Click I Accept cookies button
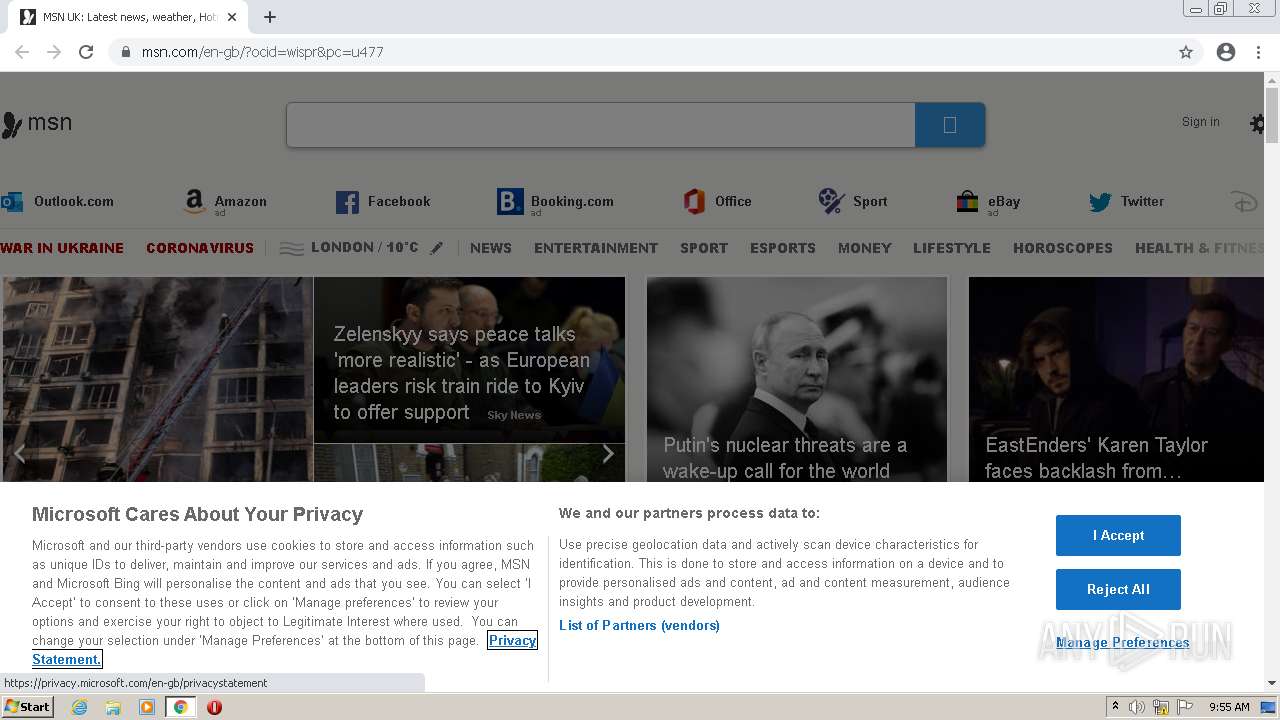The width and height of the screenshot is (1280, 720). 1118,536
